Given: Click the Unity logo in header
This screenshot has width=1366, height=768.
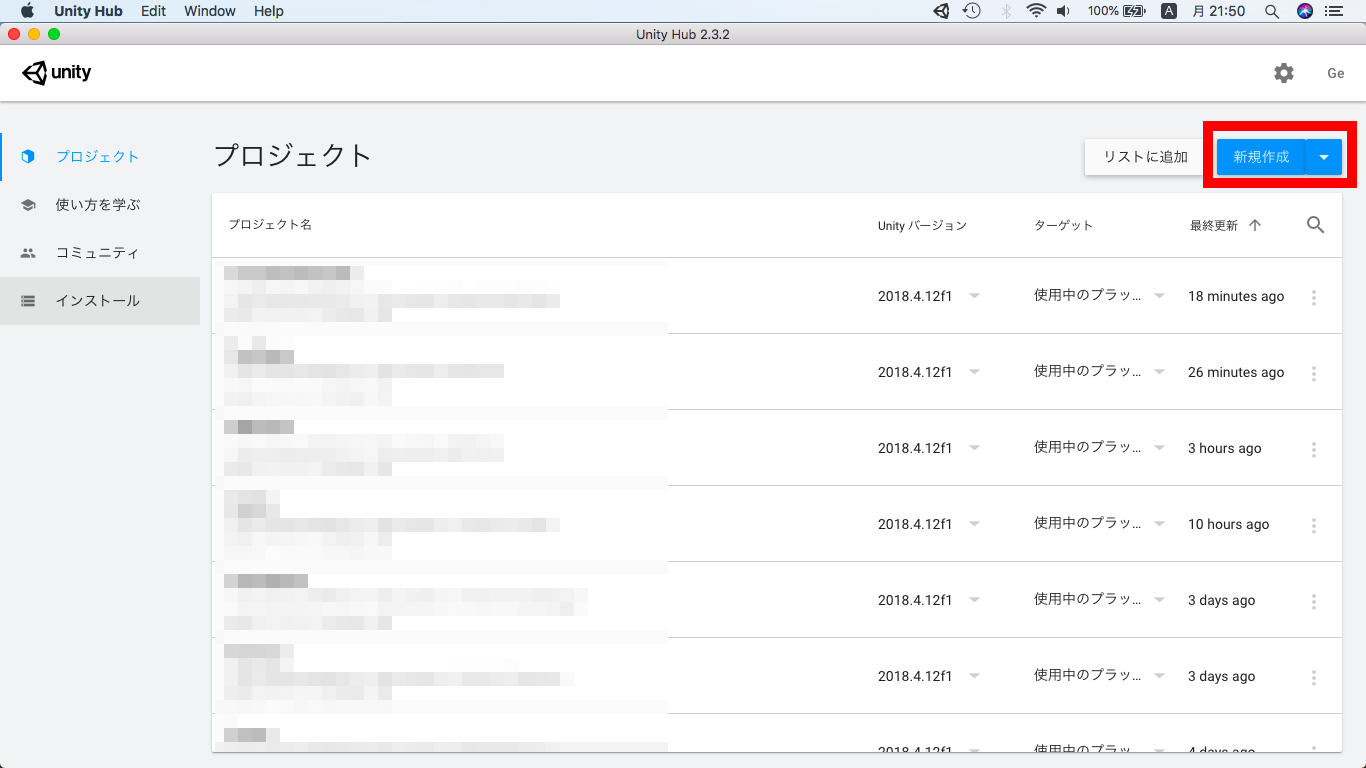Looking at the screenshot, I should tap(57, 73).
